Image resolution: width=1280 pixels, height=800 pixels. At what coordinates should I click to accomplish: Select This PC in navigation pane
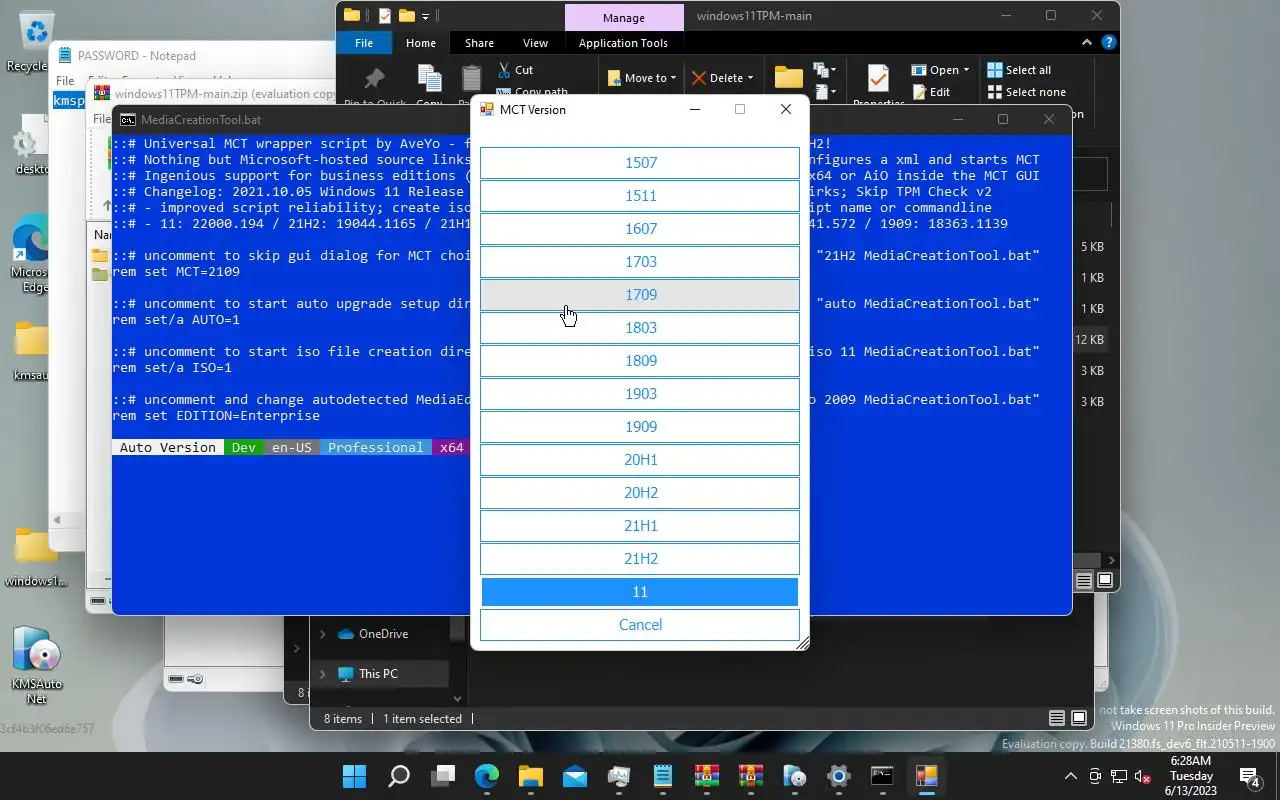367,674
